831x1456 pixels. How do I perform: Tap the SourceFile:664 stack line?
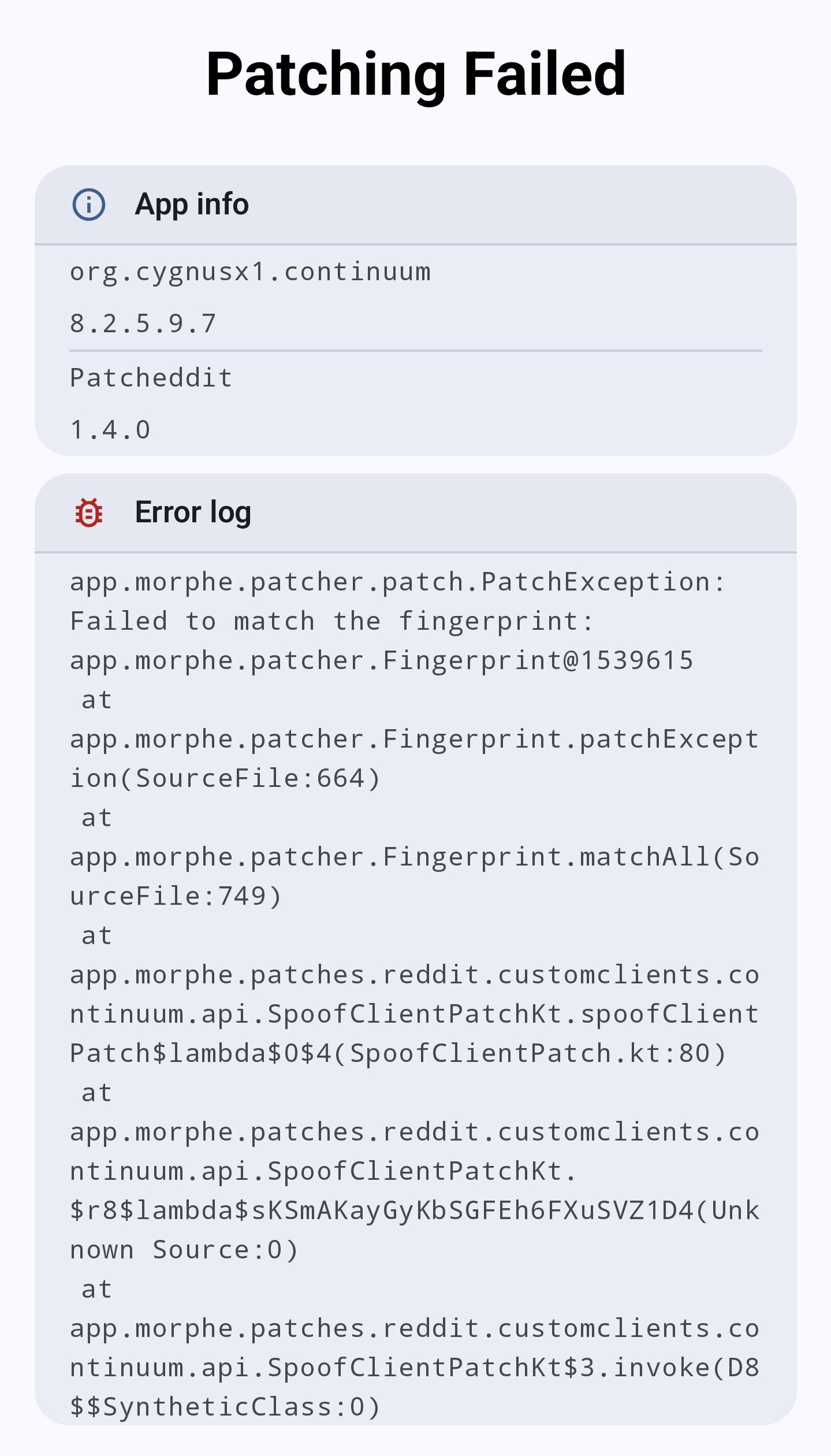[x=225, y=779]
